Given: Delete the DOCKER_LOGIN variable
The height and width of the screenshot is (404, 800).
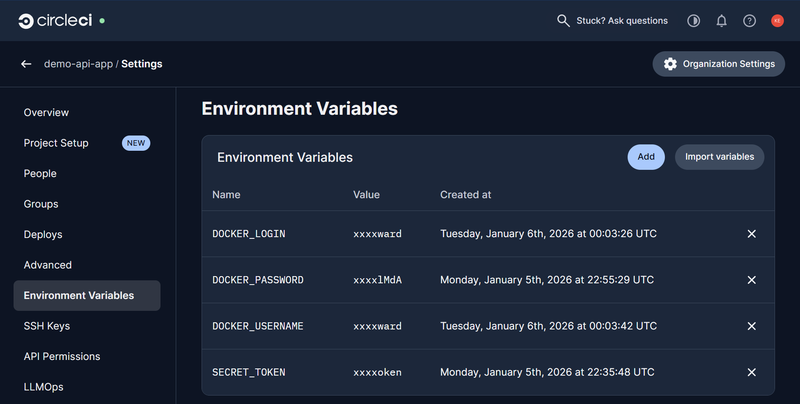Looking at the screenshot, I should click(x=752, y=234).
